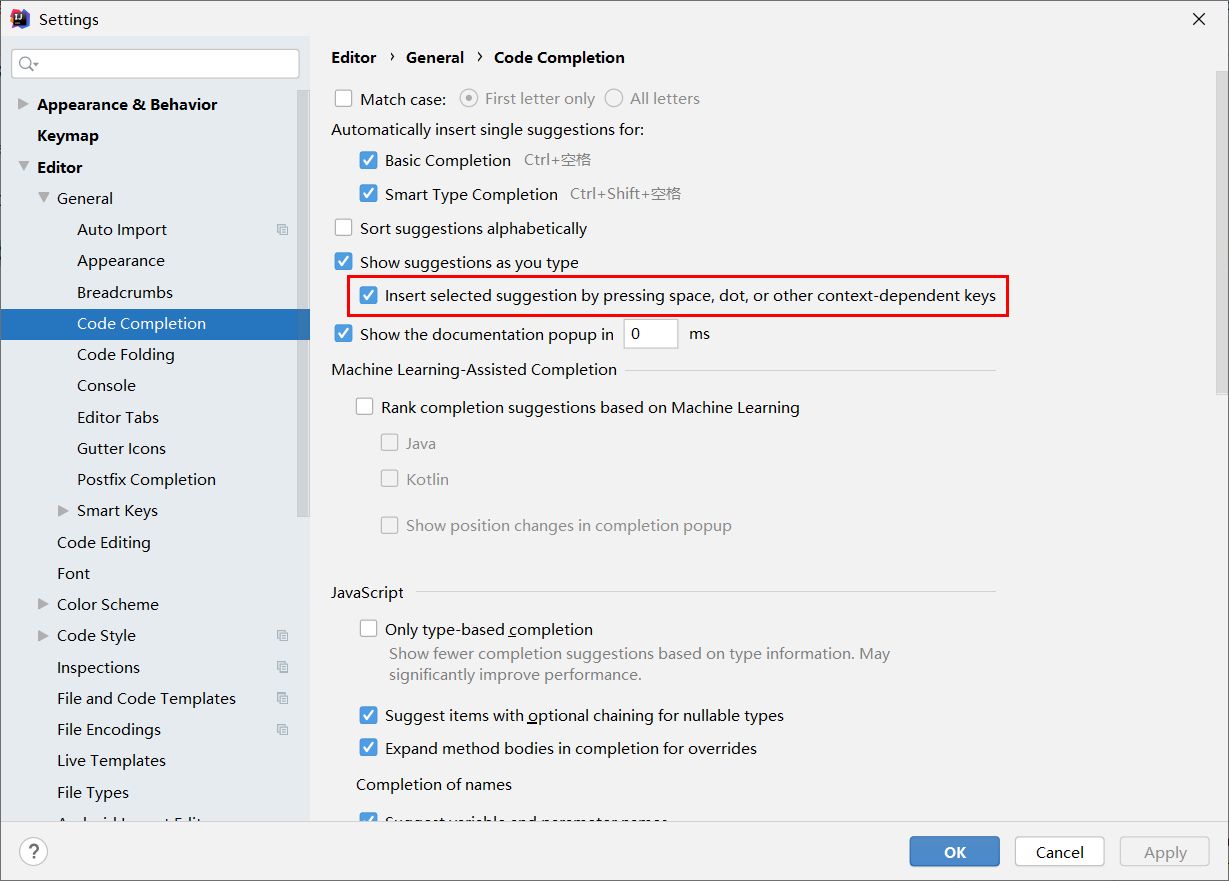Image resolution: width=1229 pixels, height=881 pixels.
Task: Uncheck Smart Type Completion auto-insert
Action: [x=369, y=194]
